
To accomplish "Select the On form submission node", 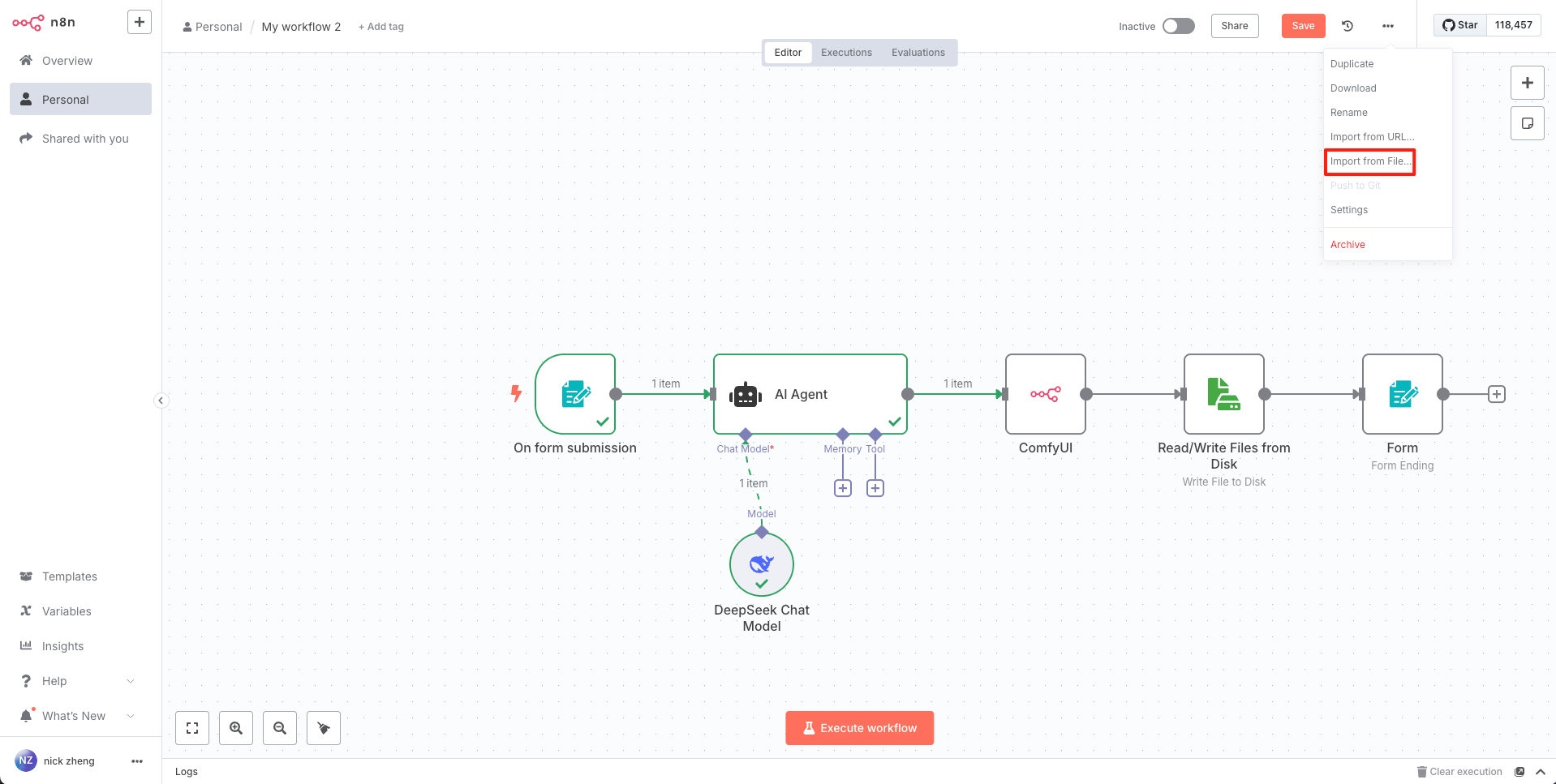I will tap(575, 394).
